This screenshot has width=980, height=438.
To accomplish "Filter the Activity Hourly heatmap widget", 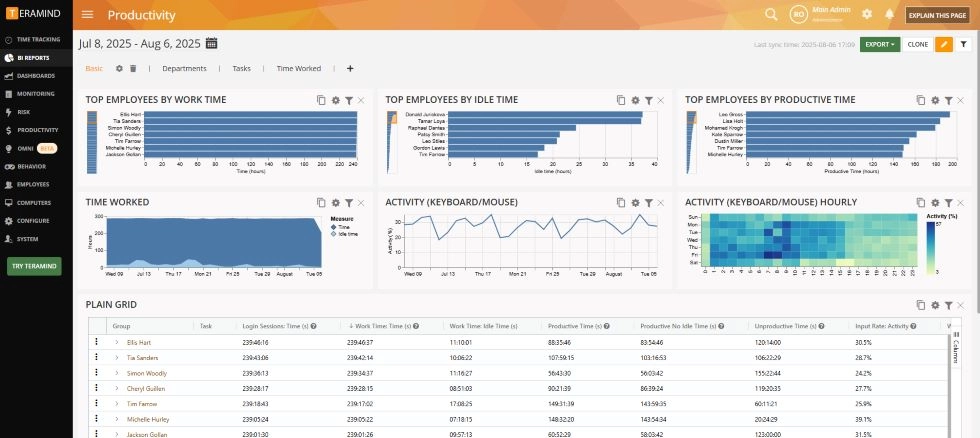I will [x=948, y=202].
